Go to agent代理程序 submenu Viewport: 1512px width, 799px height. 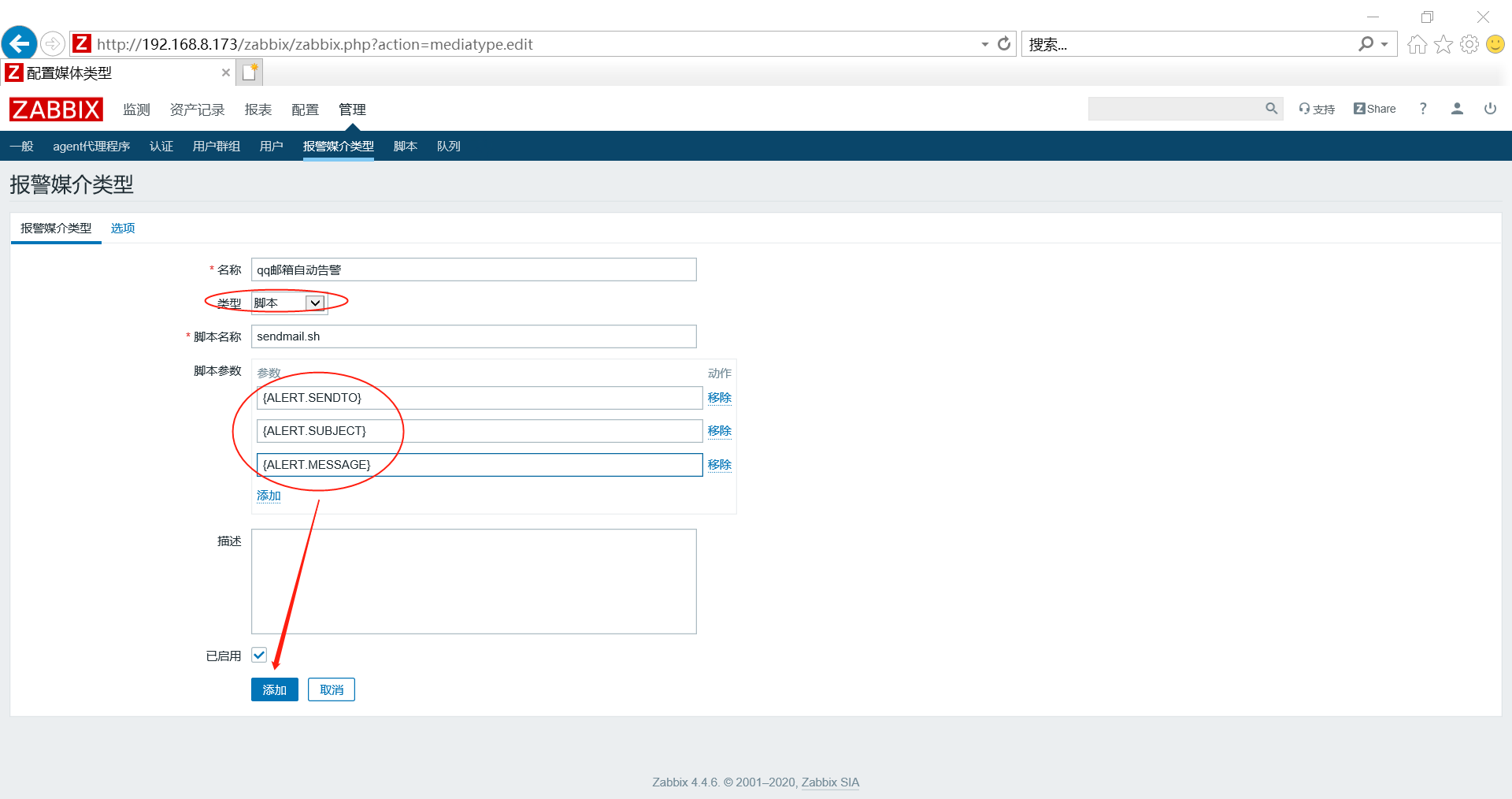91,147
